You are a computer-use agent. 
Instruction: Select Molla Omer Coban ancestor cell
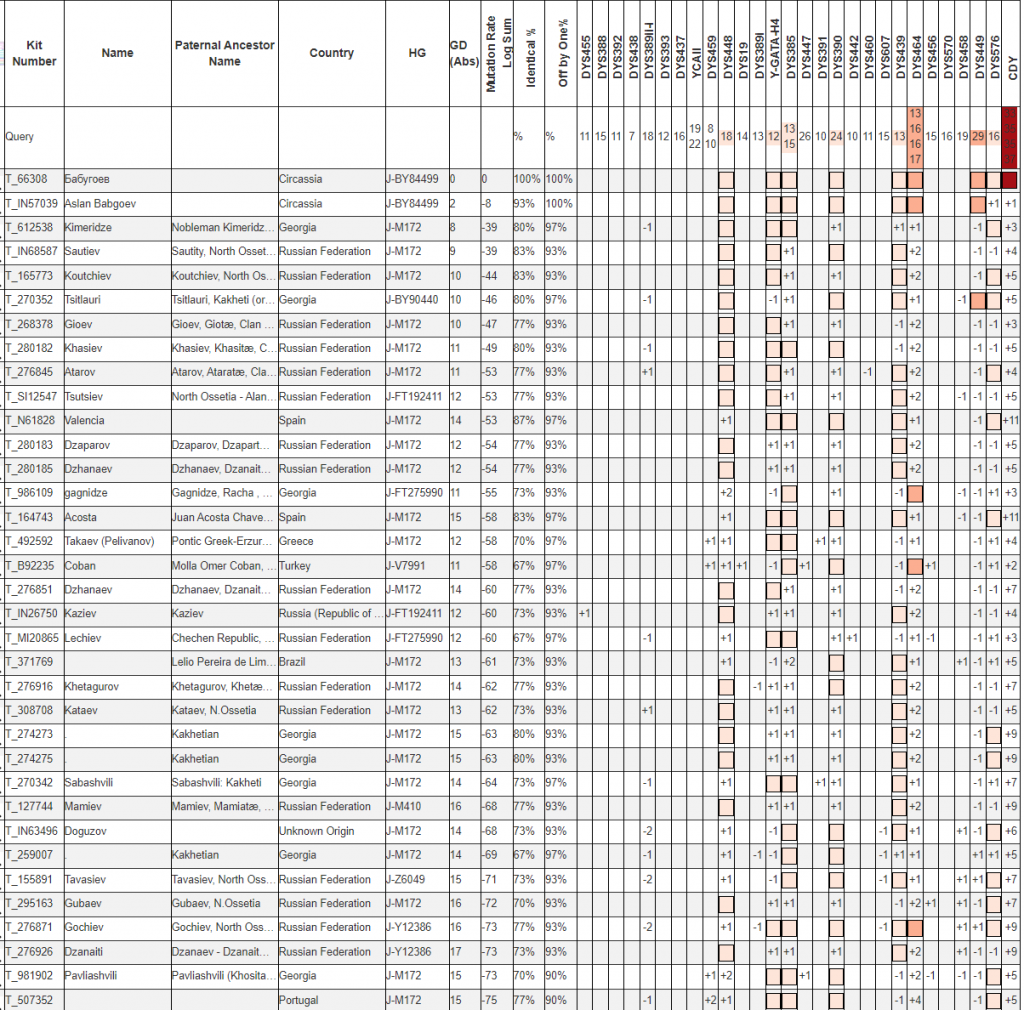tap(222, 566)
